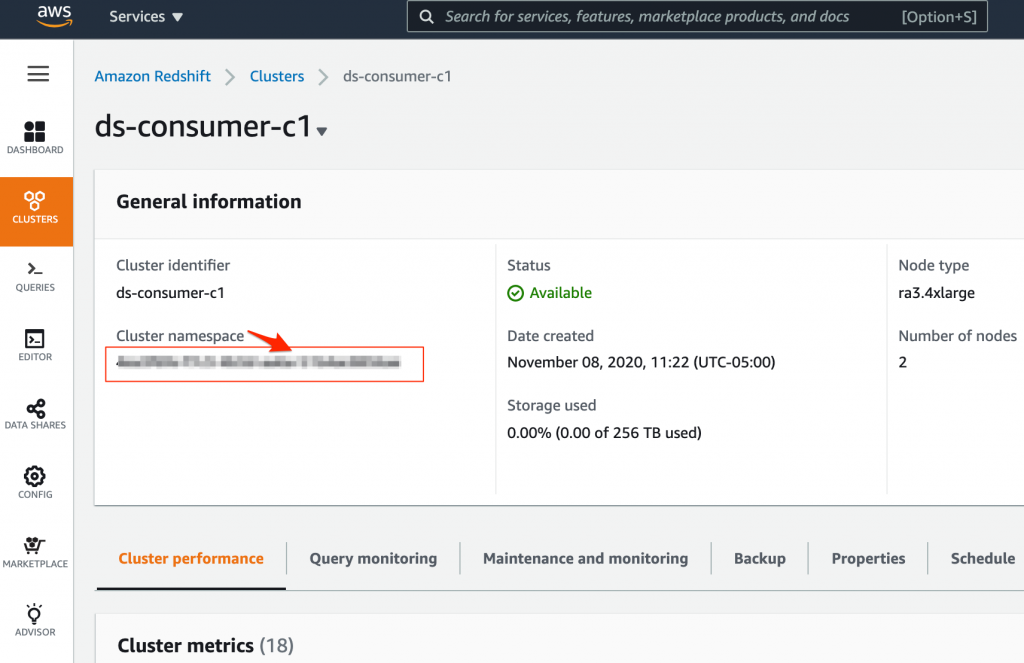Screen dimensions: 1024x663
Task: Select the Cluster performance tab
Action: pos(191,559)
